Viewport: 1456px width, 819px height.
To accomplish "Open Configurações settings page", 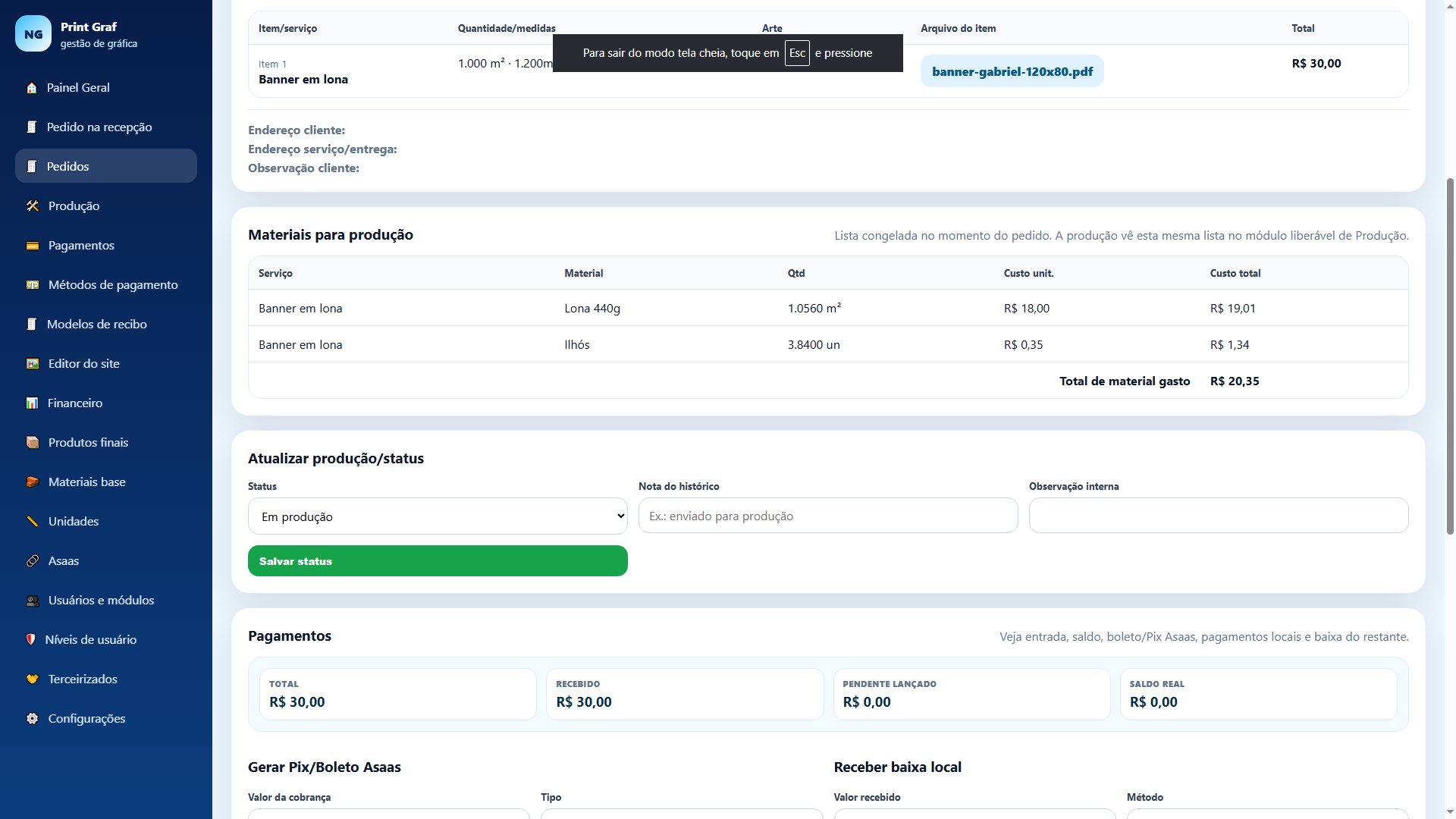I will pos(106,719).
